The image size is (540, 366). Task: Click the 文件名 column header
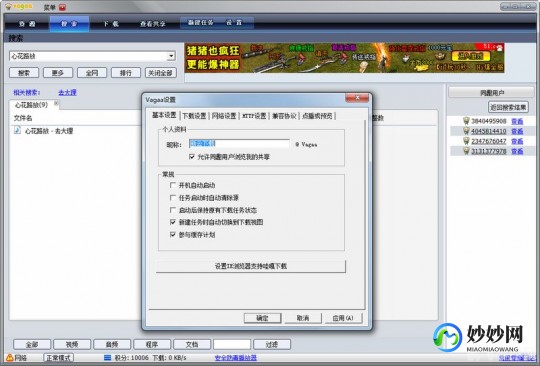(23, 118)
